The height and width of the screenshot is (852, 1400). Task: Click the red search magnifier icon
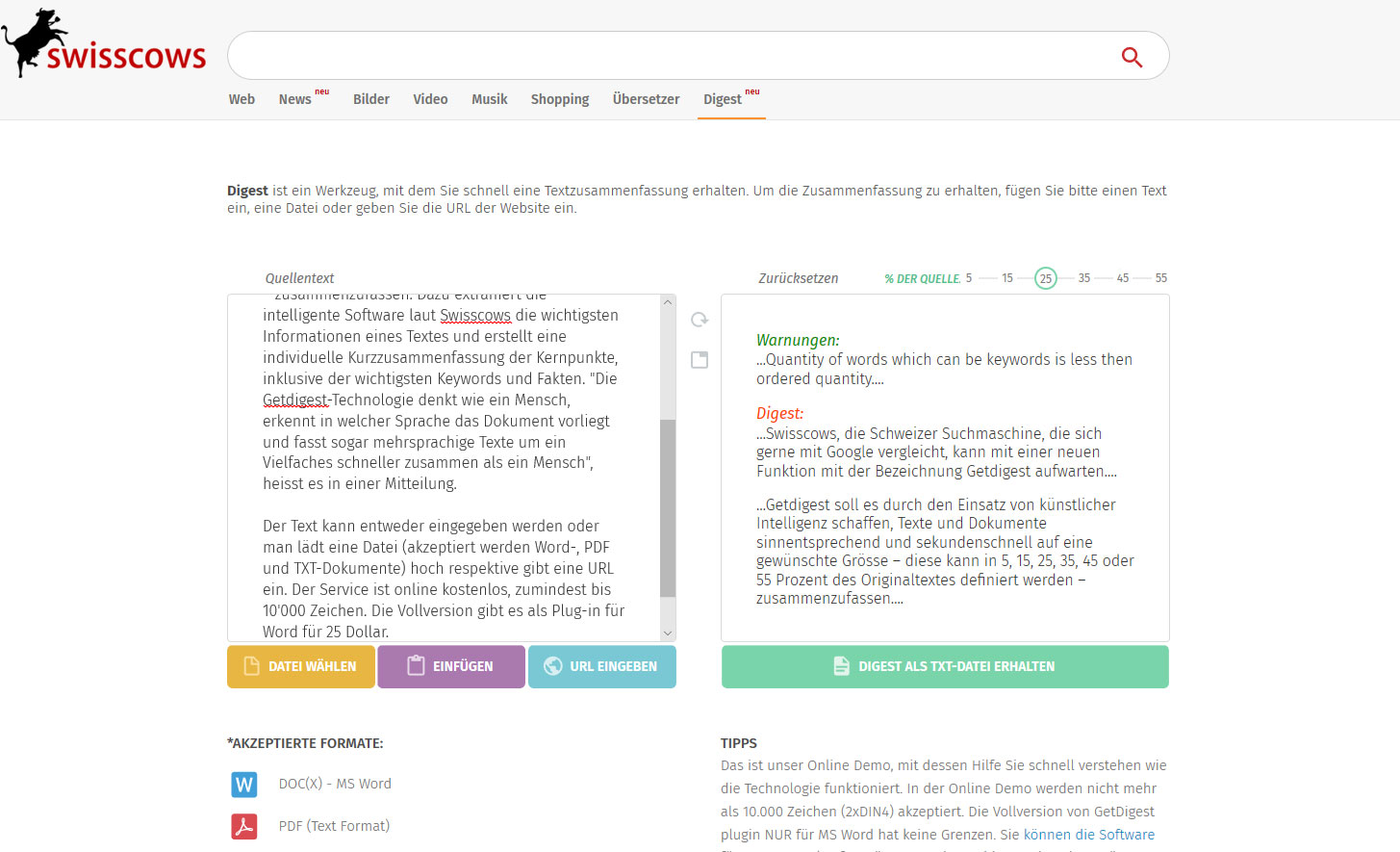[1132, 57]
